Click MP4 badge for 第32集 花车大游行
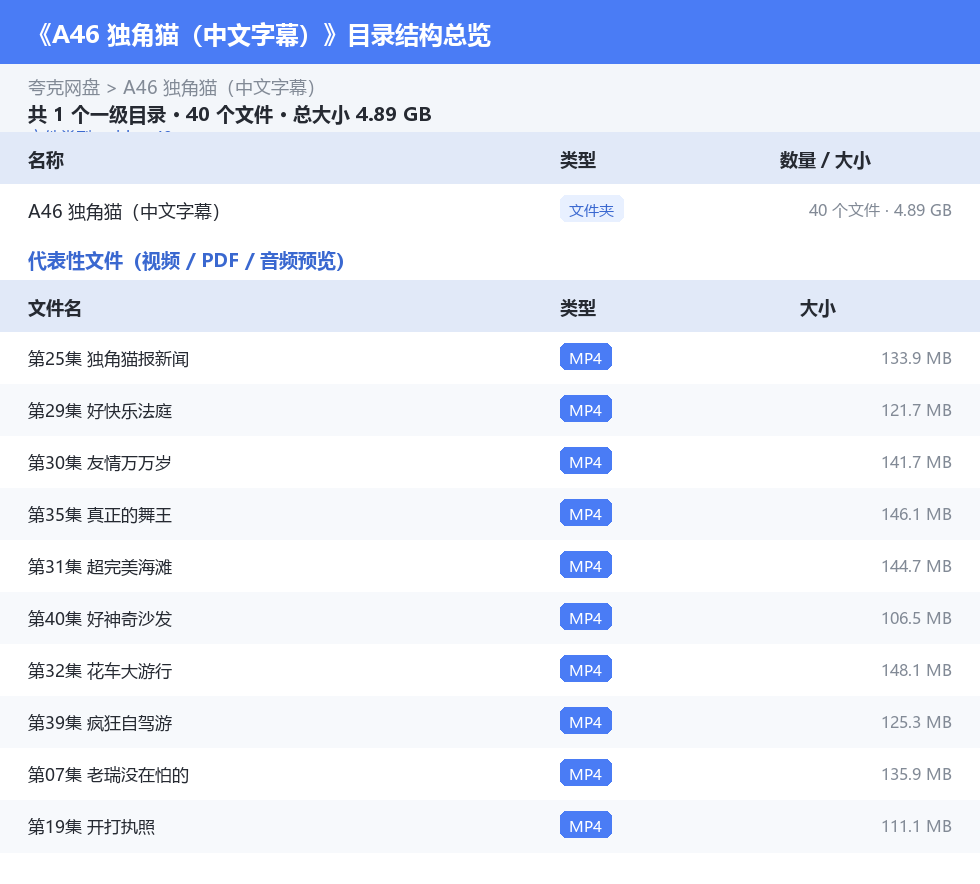 (586, 669)
